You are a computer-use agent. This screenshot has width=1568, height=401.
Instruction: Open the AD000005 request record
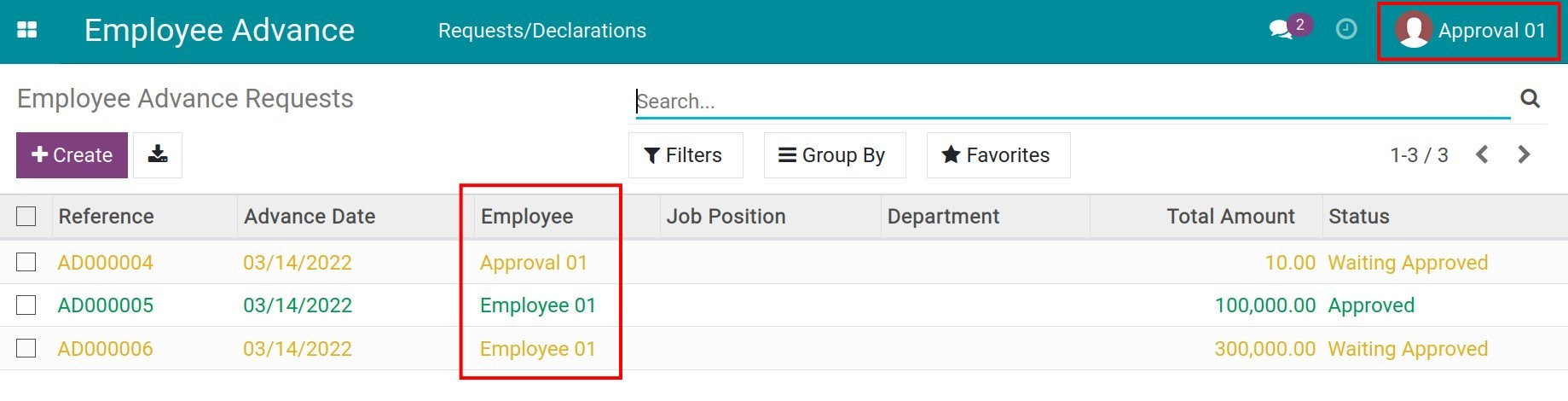(x=106, y=305)
